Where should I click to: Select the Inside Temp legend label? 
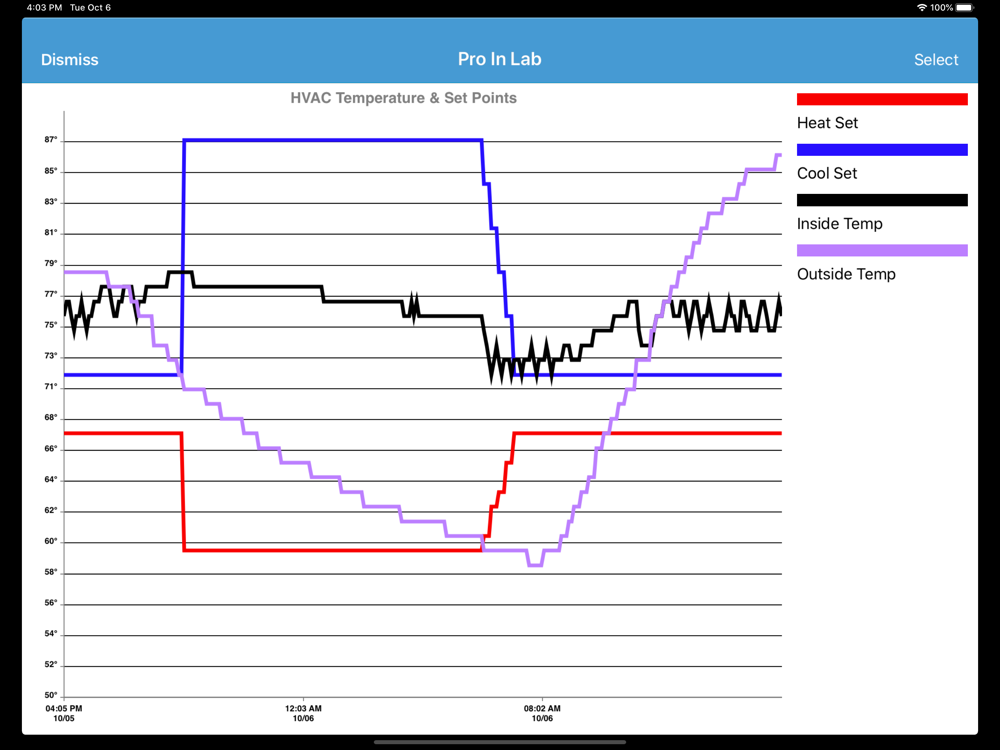pos(839,223)
